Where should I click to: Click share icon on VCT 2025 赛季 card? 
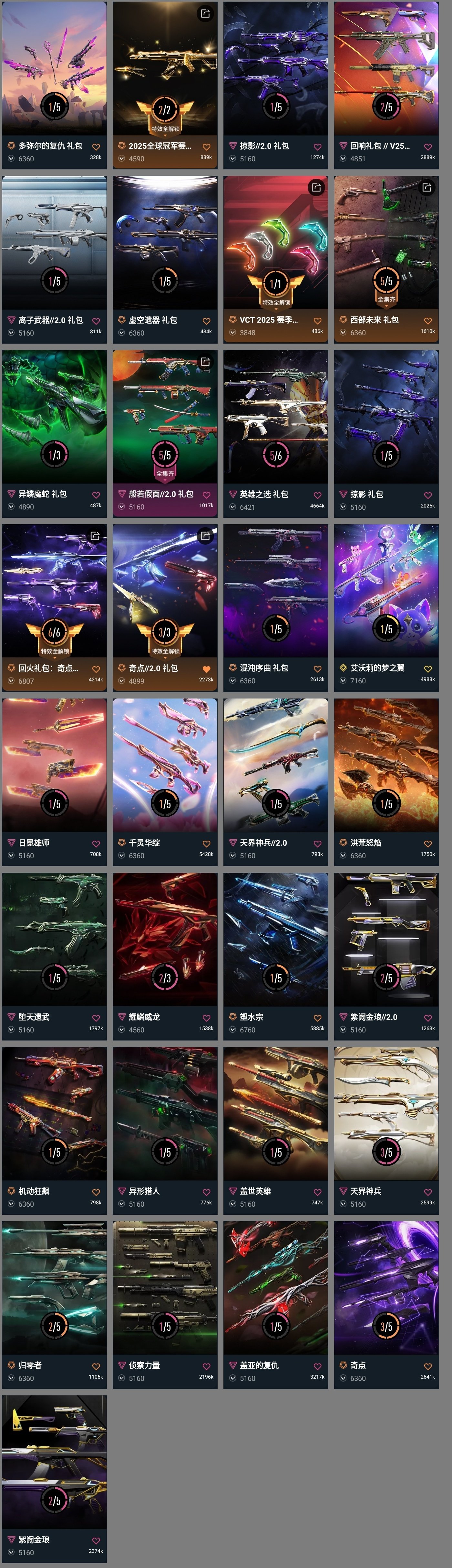click(x=316, y=187)
